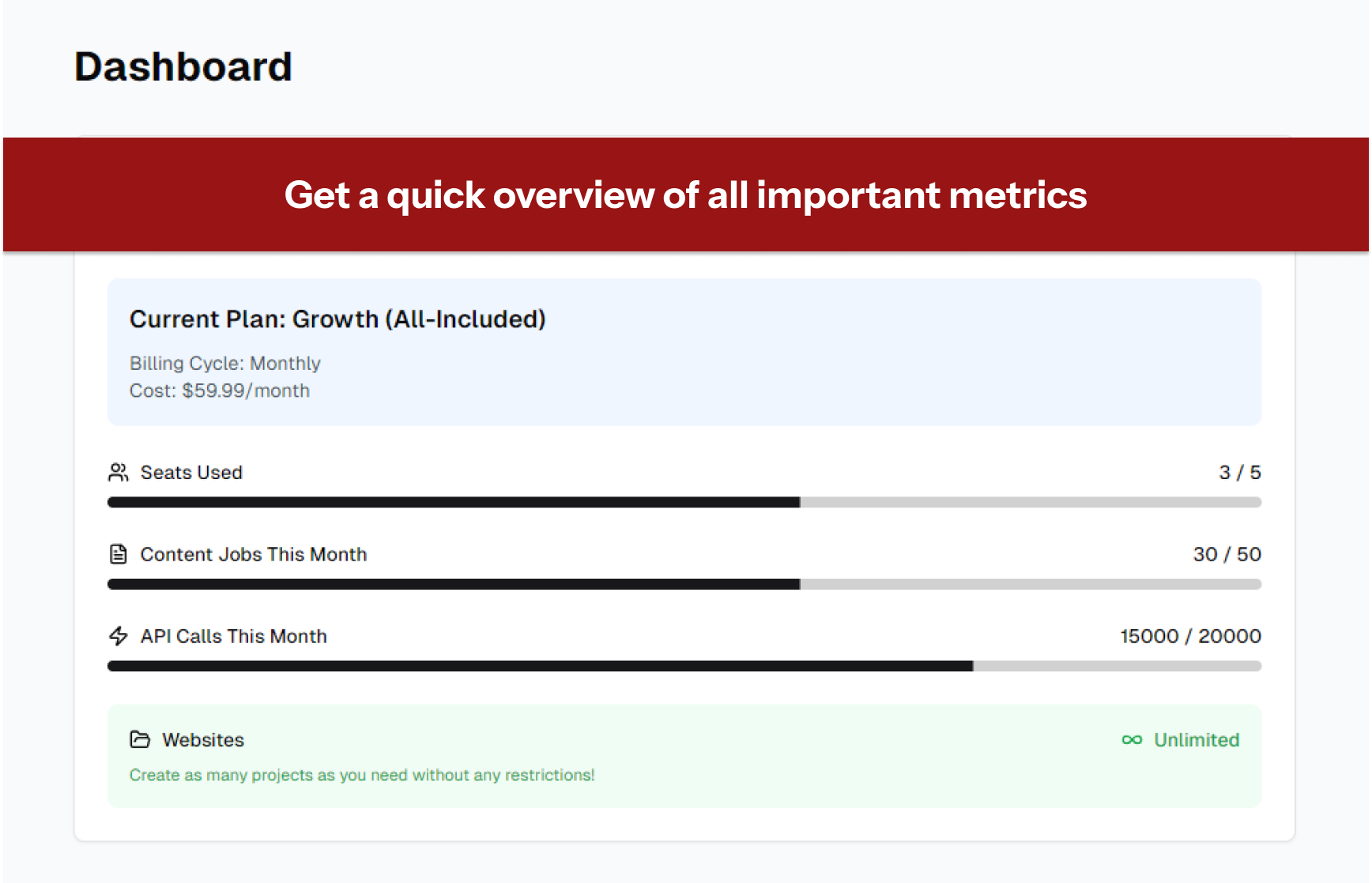Image resolution: width=1372 pixels, height=883 pixels.
Task: Click the Content Jobs progress bar
Action: point(684,584)
